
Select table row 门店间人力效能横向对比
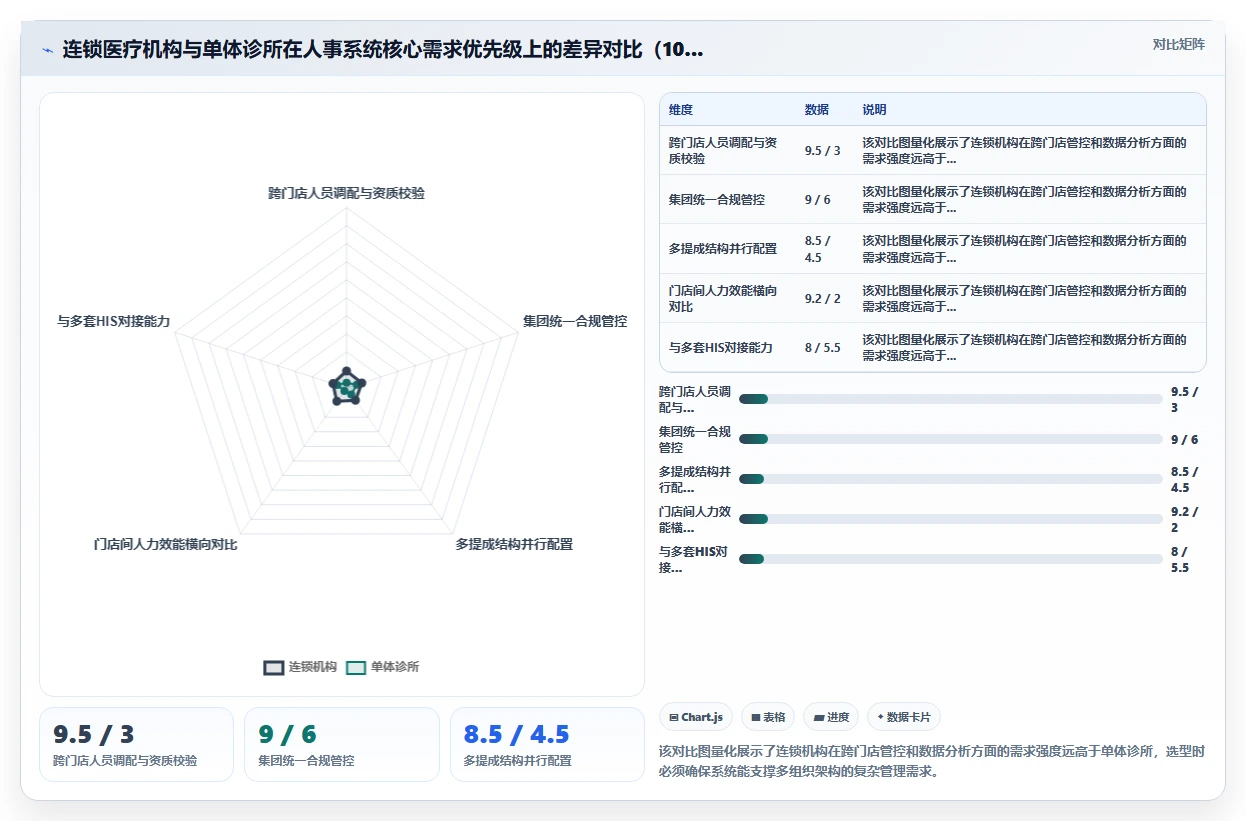[933, 298]
